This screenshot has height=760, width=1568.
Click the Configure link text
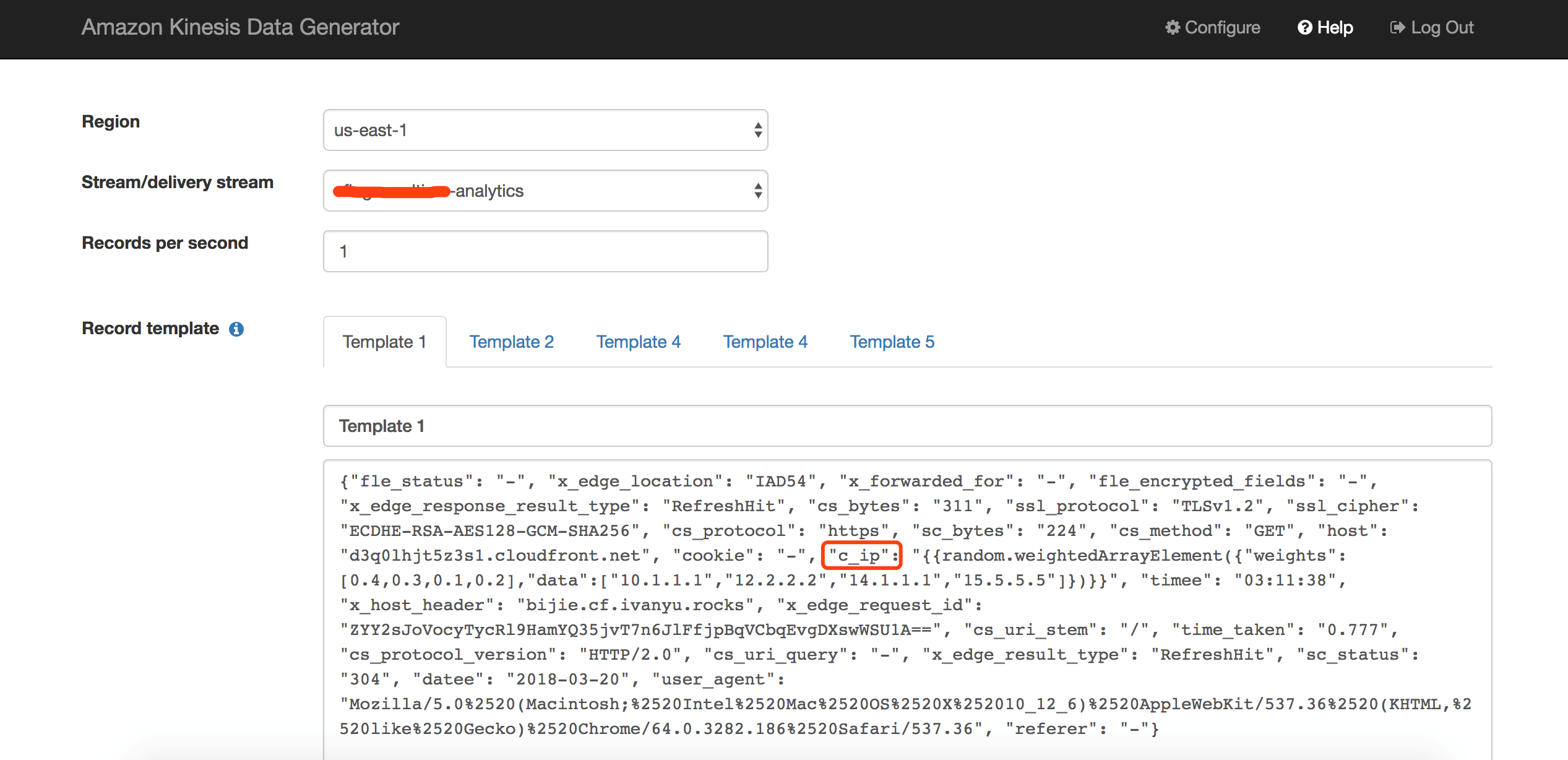pyautogui.click(x=1222, y=27)
